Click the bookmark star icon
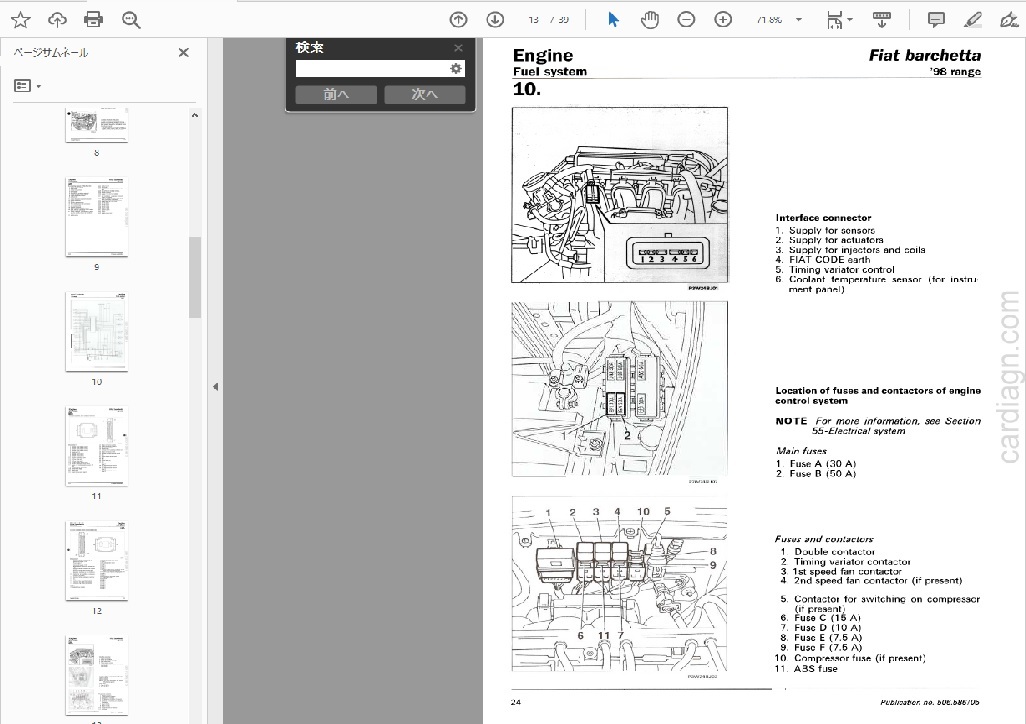Viewport: 1026px width, 724px height. click(x=21, y=20)
